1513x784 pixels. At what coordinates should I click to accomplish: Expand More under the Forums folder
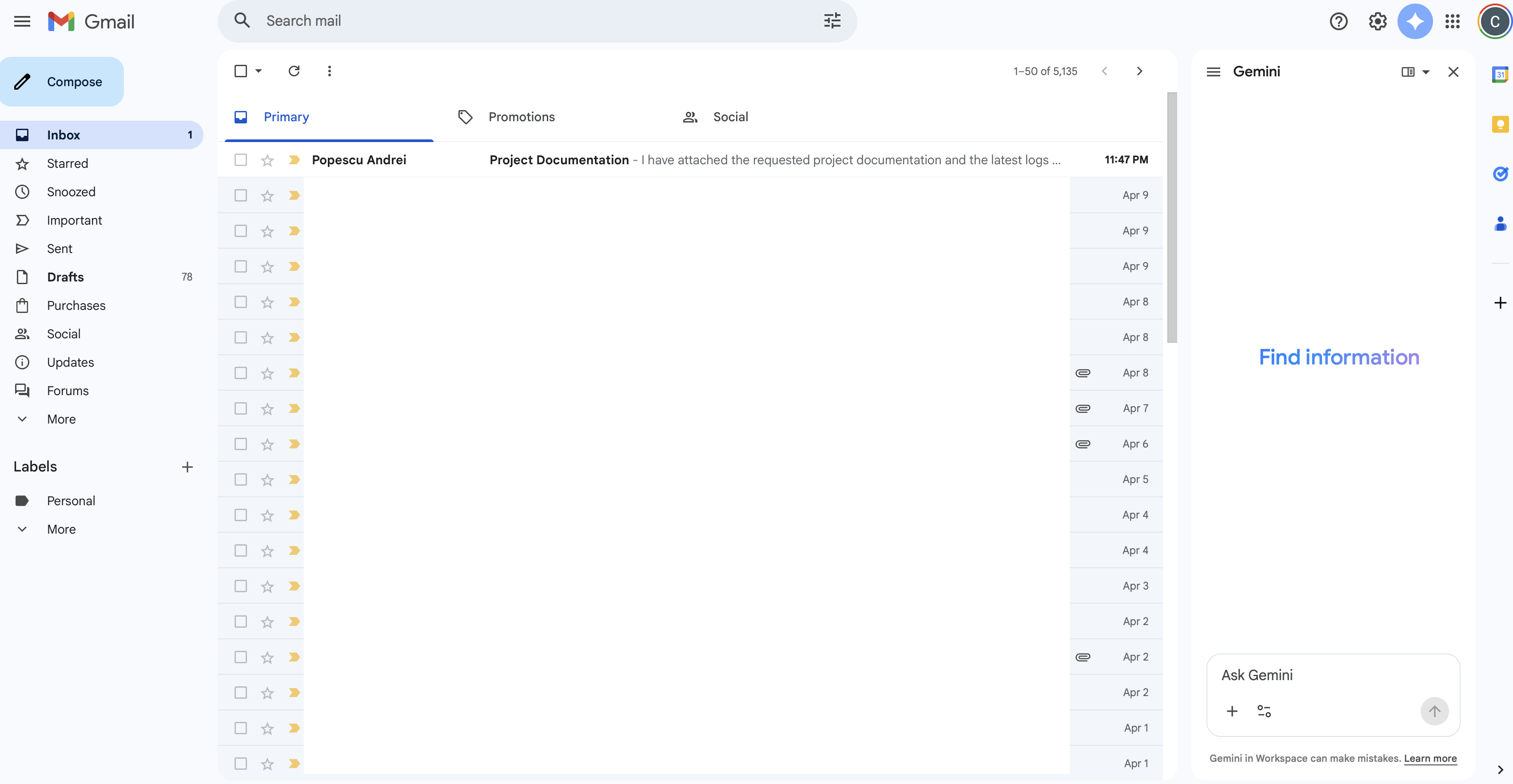point(61,419)
